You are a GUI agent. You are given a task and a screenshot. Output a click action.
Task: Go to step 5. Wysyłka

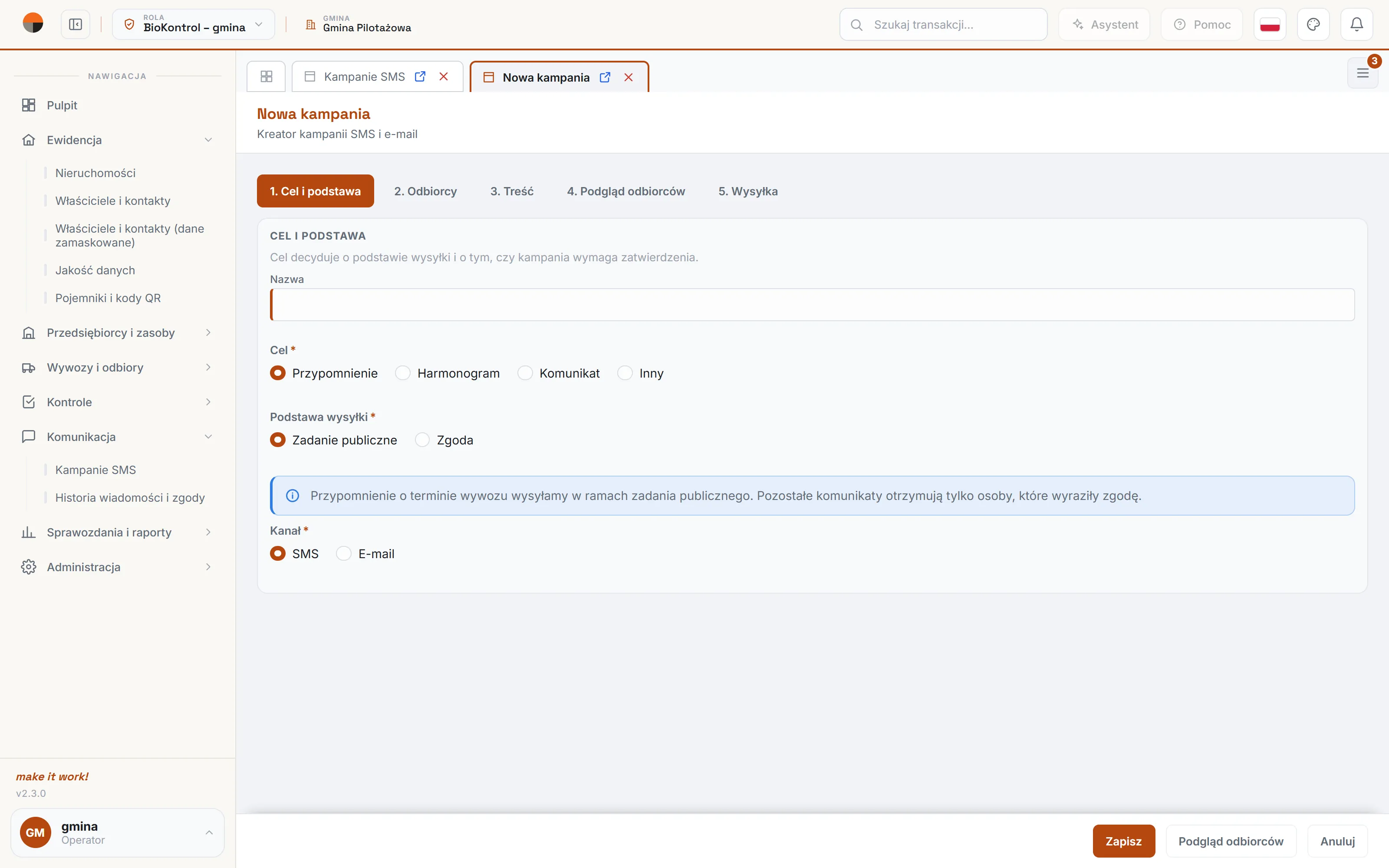tap(748, 191)
